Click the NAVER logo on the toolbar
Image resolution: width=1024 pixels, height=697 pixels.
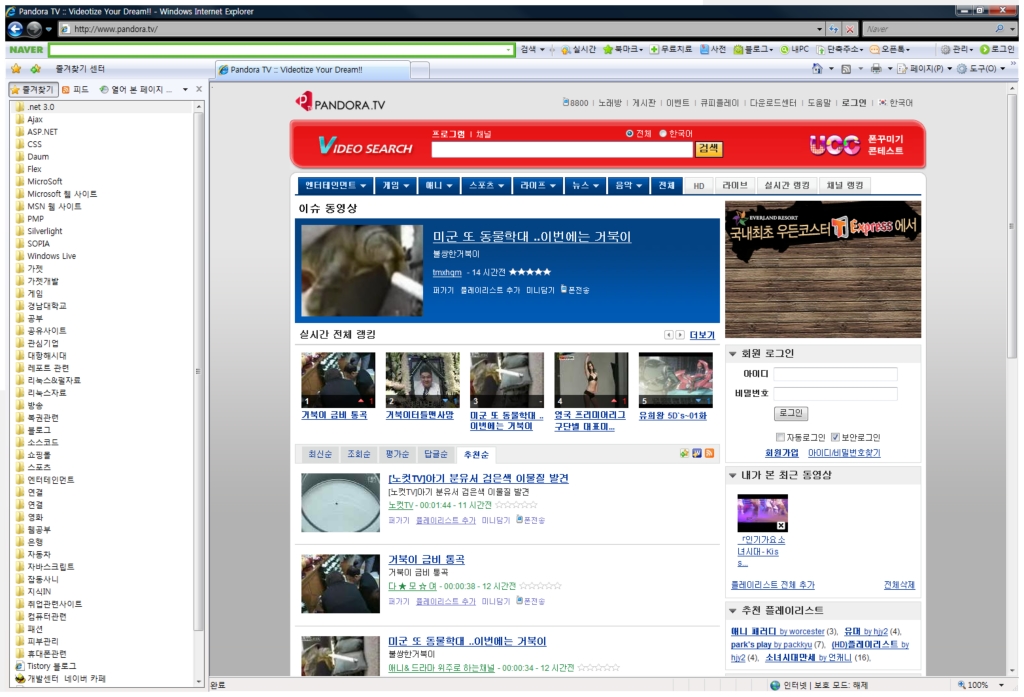pos(26,50)
